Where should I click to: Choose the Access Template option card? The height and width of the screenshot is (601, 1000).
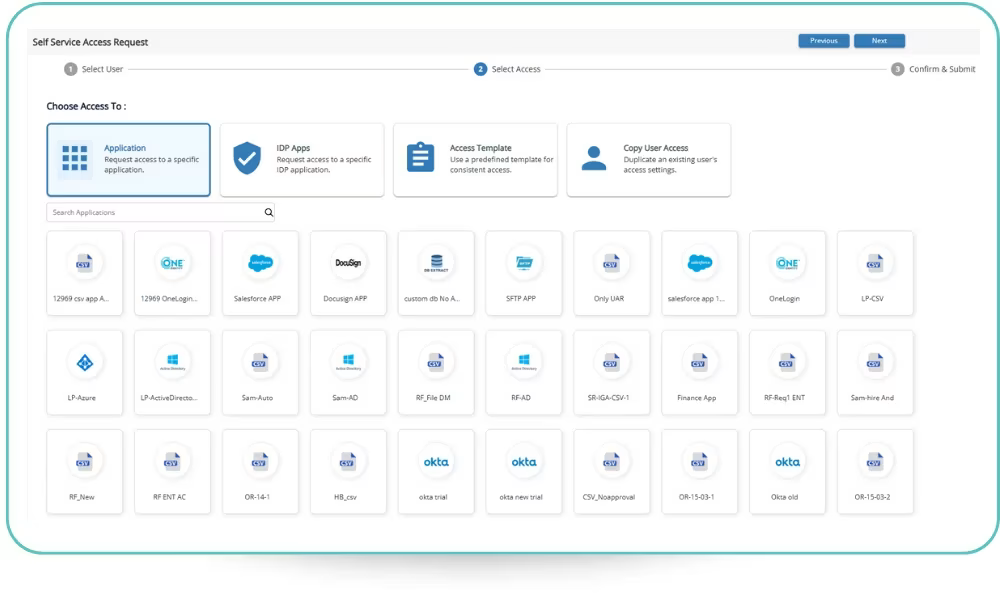[x=475, y=160]
